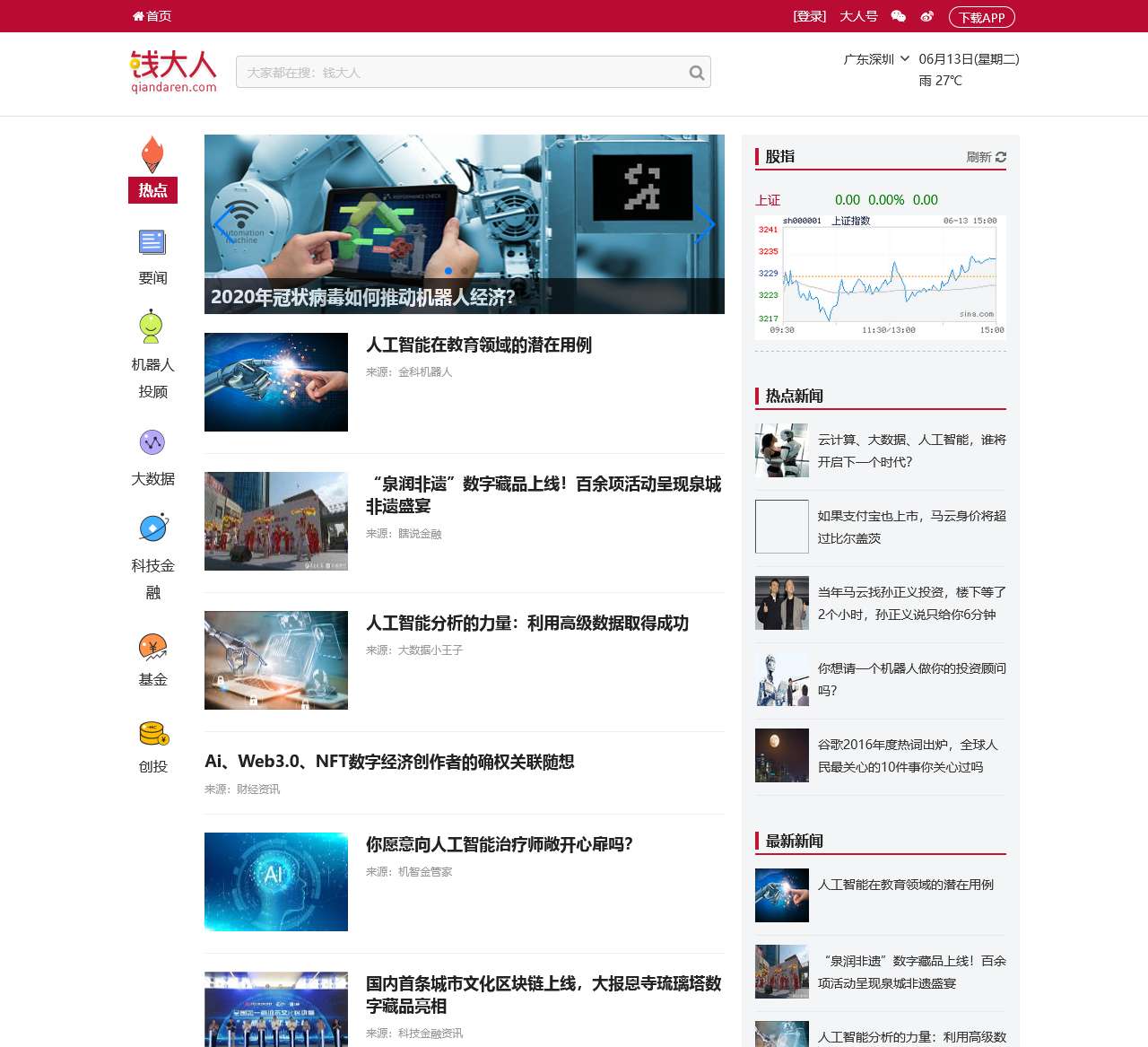The height and width of the screenshot is (1047, 1148).
Task: Open the 创投 coins icon
Action: (153, 734)
